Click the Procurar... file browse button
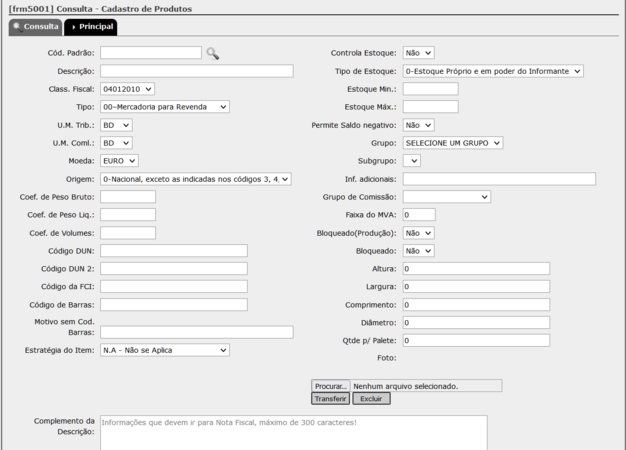Image resolution: width=626 pixels, height=450 pixels. 331,386
